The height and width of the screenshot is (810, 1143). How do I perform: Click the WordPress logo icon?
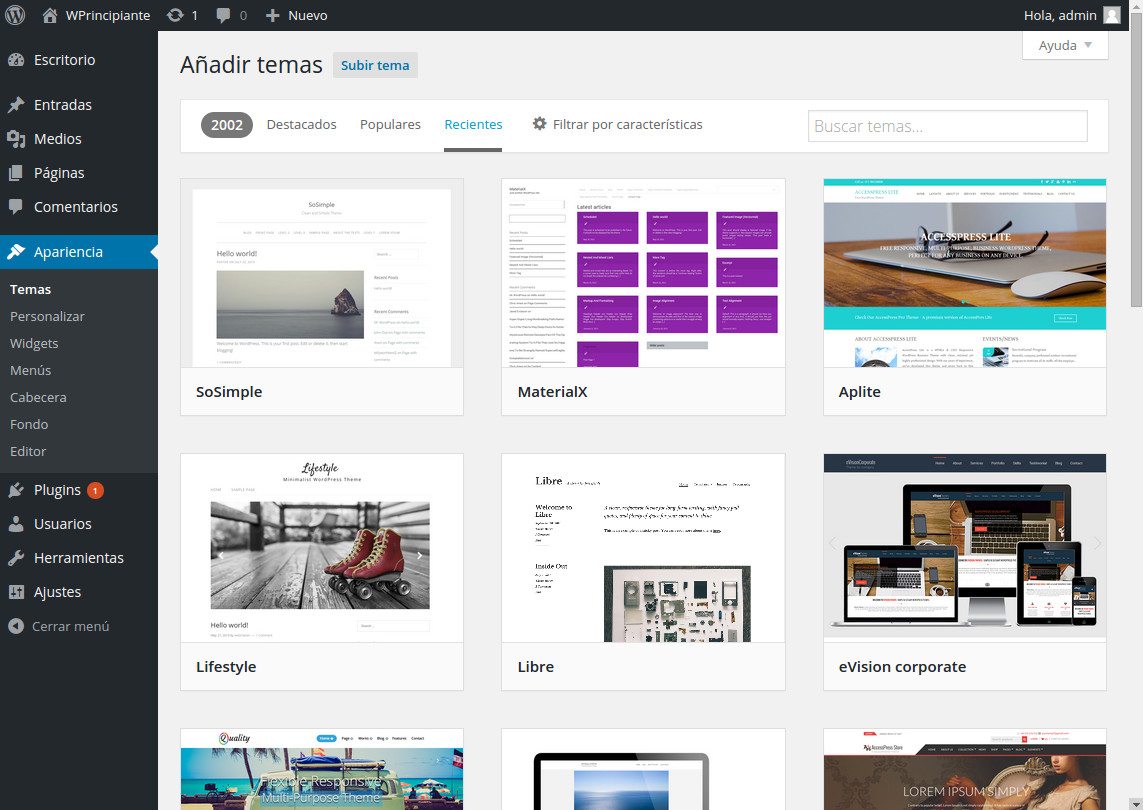pos(15,15)
